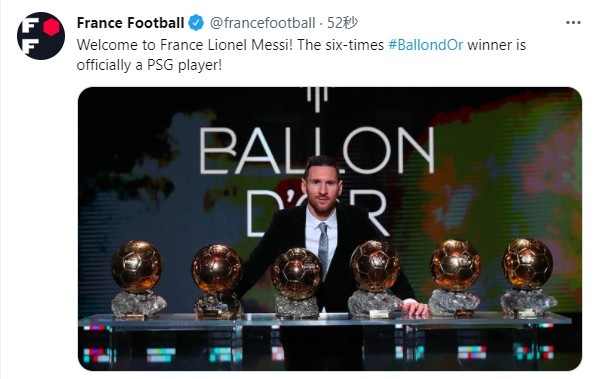This screenshot has height=379, width=599.
Task: Click the "D'OR" lettering in the photo
Action: tap(317, 212)
